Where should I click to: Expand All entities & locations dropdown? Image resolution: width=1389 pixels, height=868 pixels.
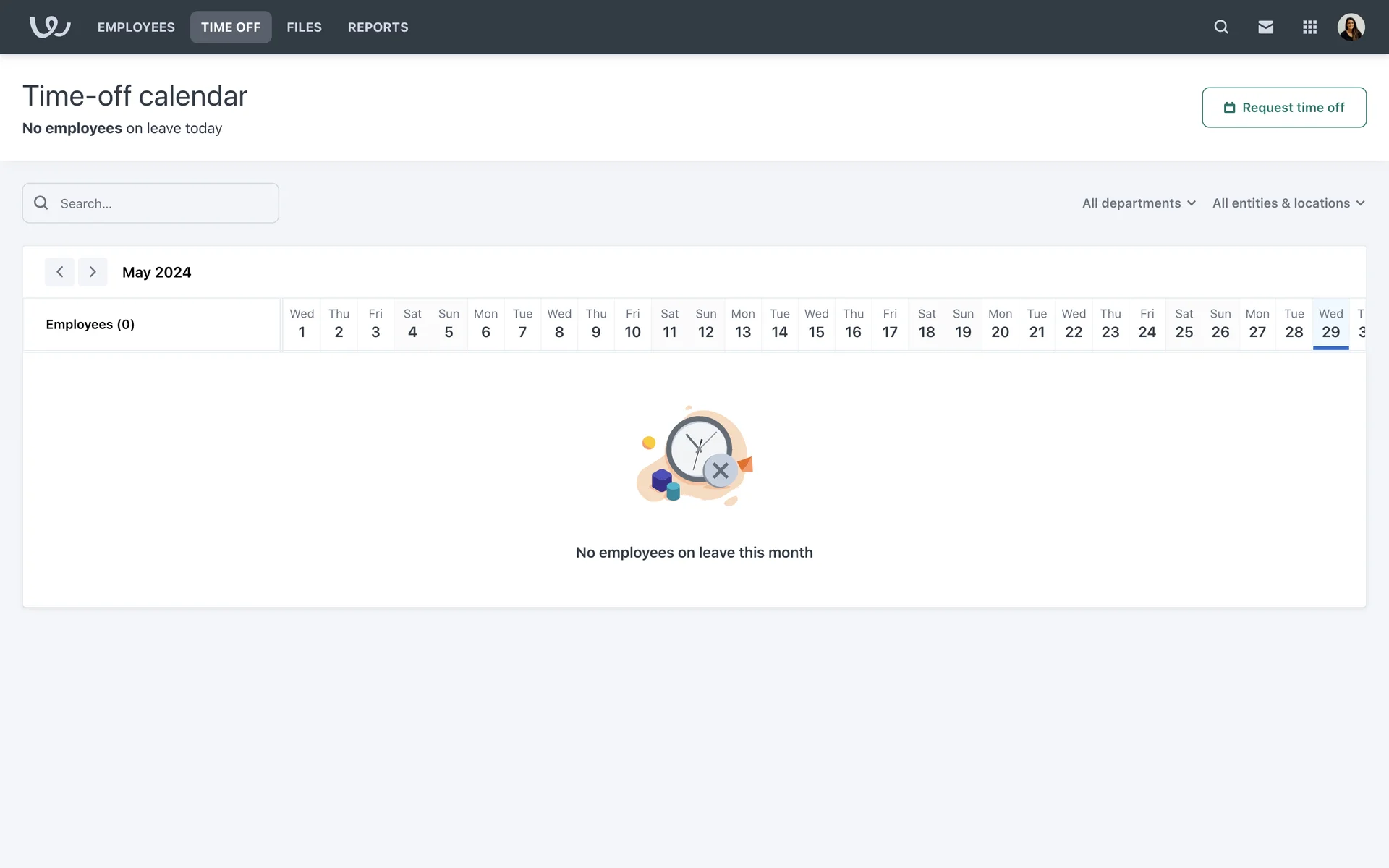click(1288, 203)
